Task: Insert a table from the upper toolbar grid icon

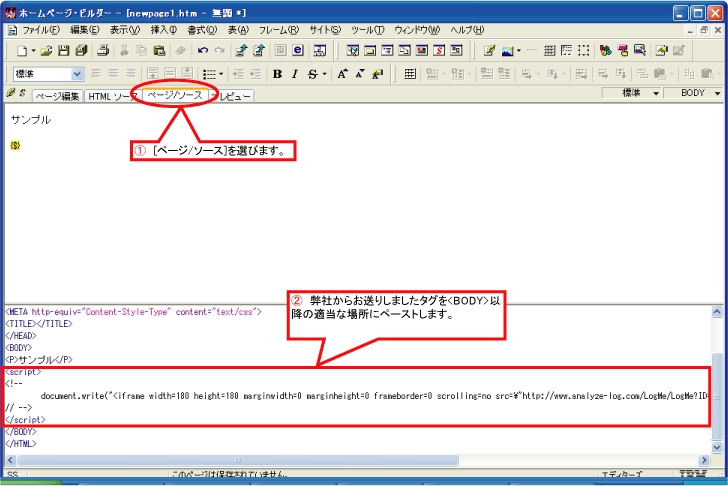Action: [549, 51]
